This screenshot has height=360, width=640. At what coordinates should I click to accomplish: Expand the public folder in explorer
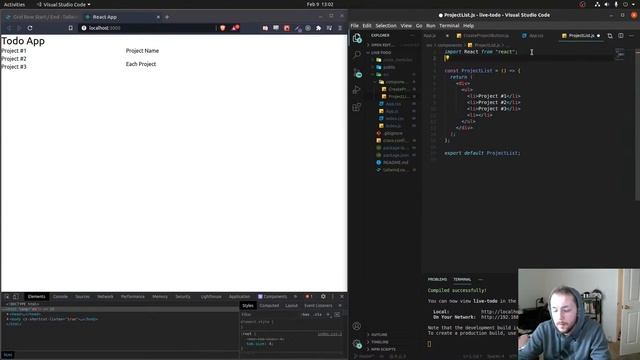click(x=388, y=67)
